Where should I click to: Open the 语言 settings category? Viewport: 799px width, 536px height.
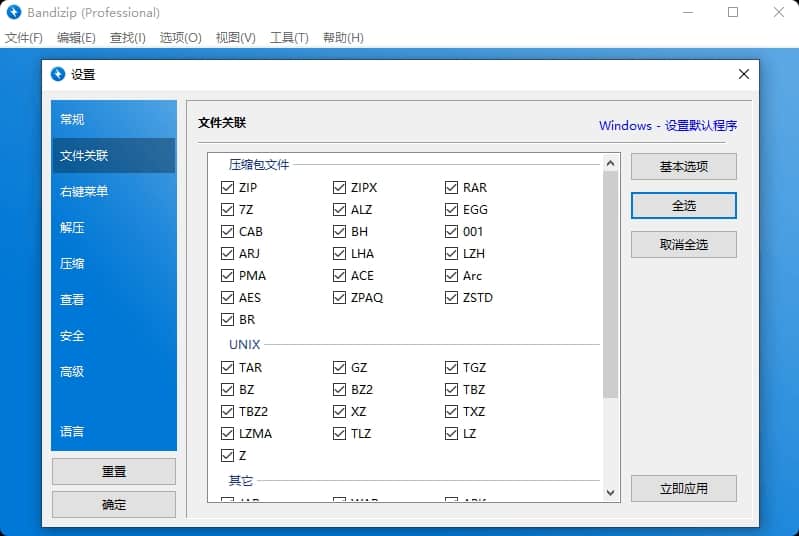[x=114, y=432]
